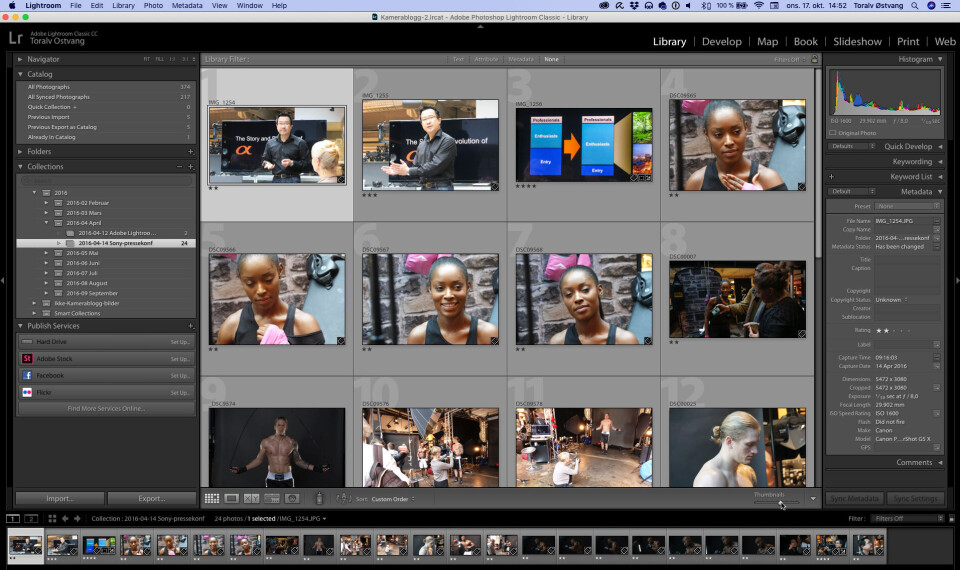Image resolution: width=960 pixels, height=570 pixels.
Task: Click the Flickr publish service icon
Action: tap(27, 392)
